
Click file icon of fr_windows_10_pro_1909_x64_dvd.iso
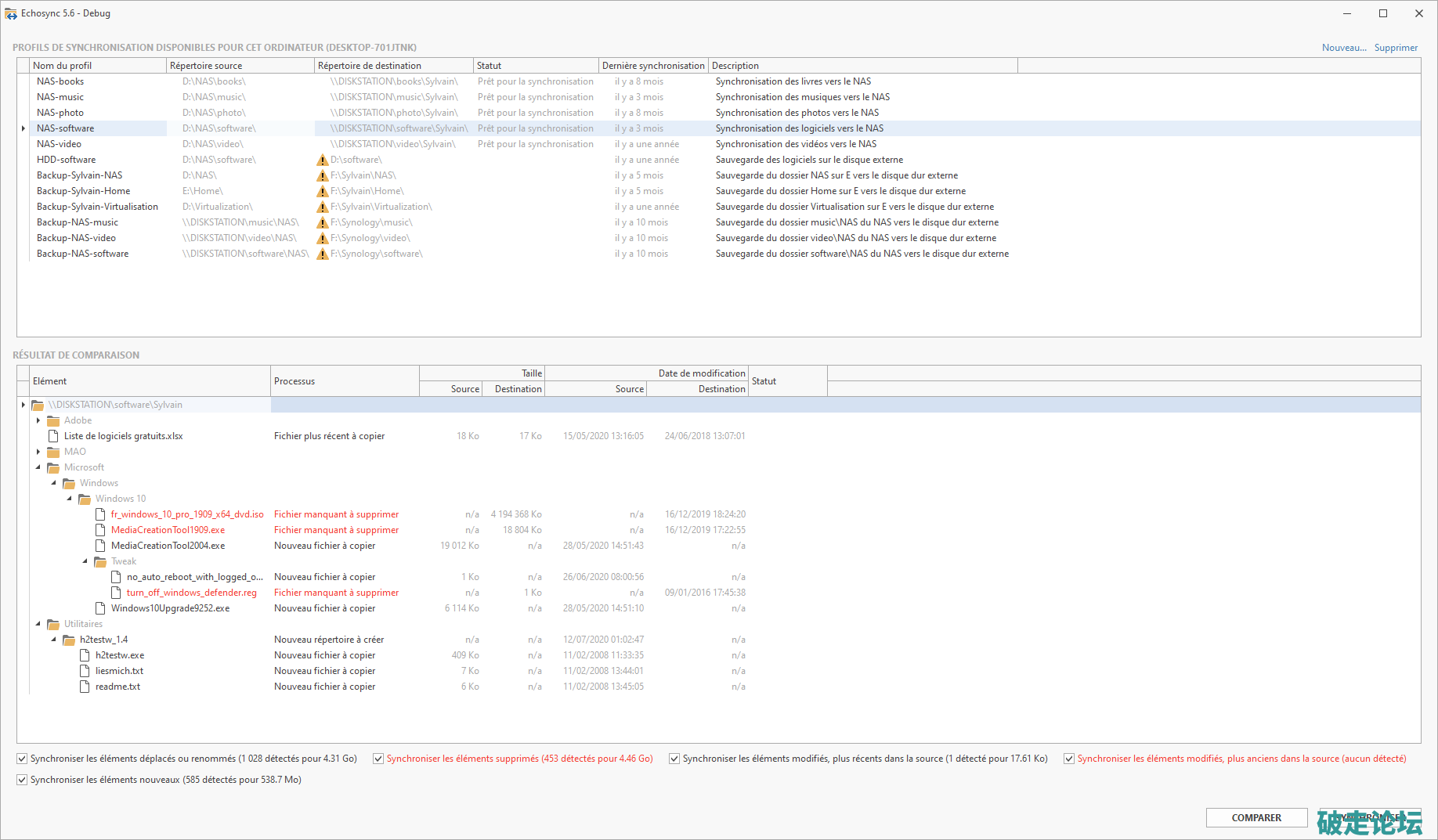pyautogui.click(x=100, y=514)
